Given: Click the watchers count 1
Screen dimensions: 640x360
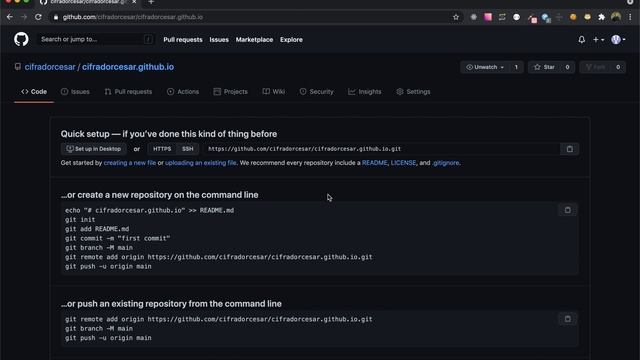Looking at the screenshot, I should (x=516, y=67).
